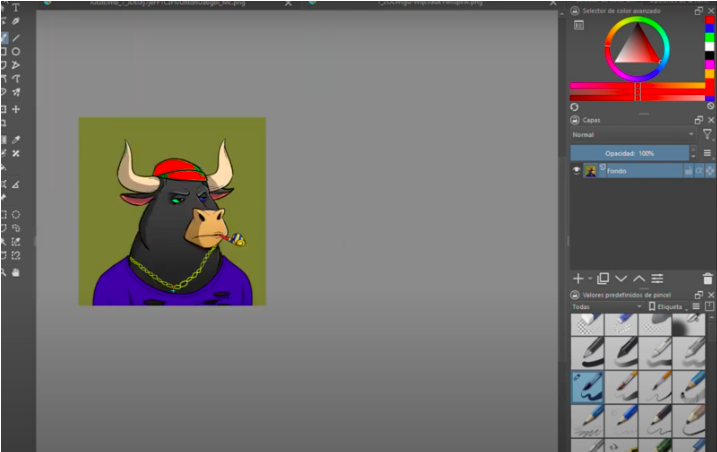717x452 pixels.
Task: Pick the red swatch in color history
Action: [x=709, y=20]
